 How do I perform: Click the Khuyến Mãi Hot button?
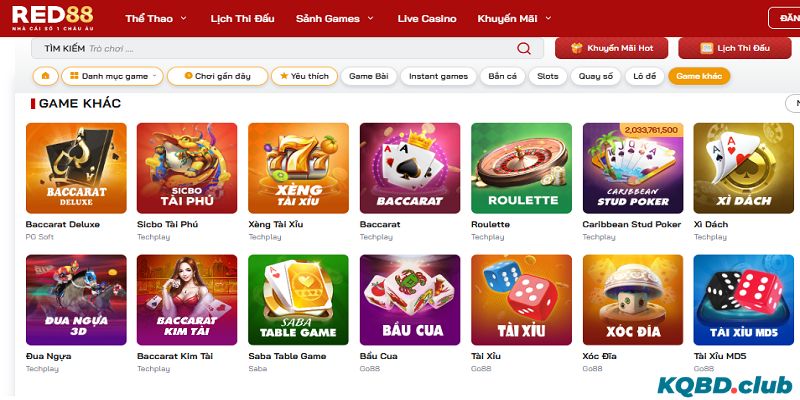(611, 48)
